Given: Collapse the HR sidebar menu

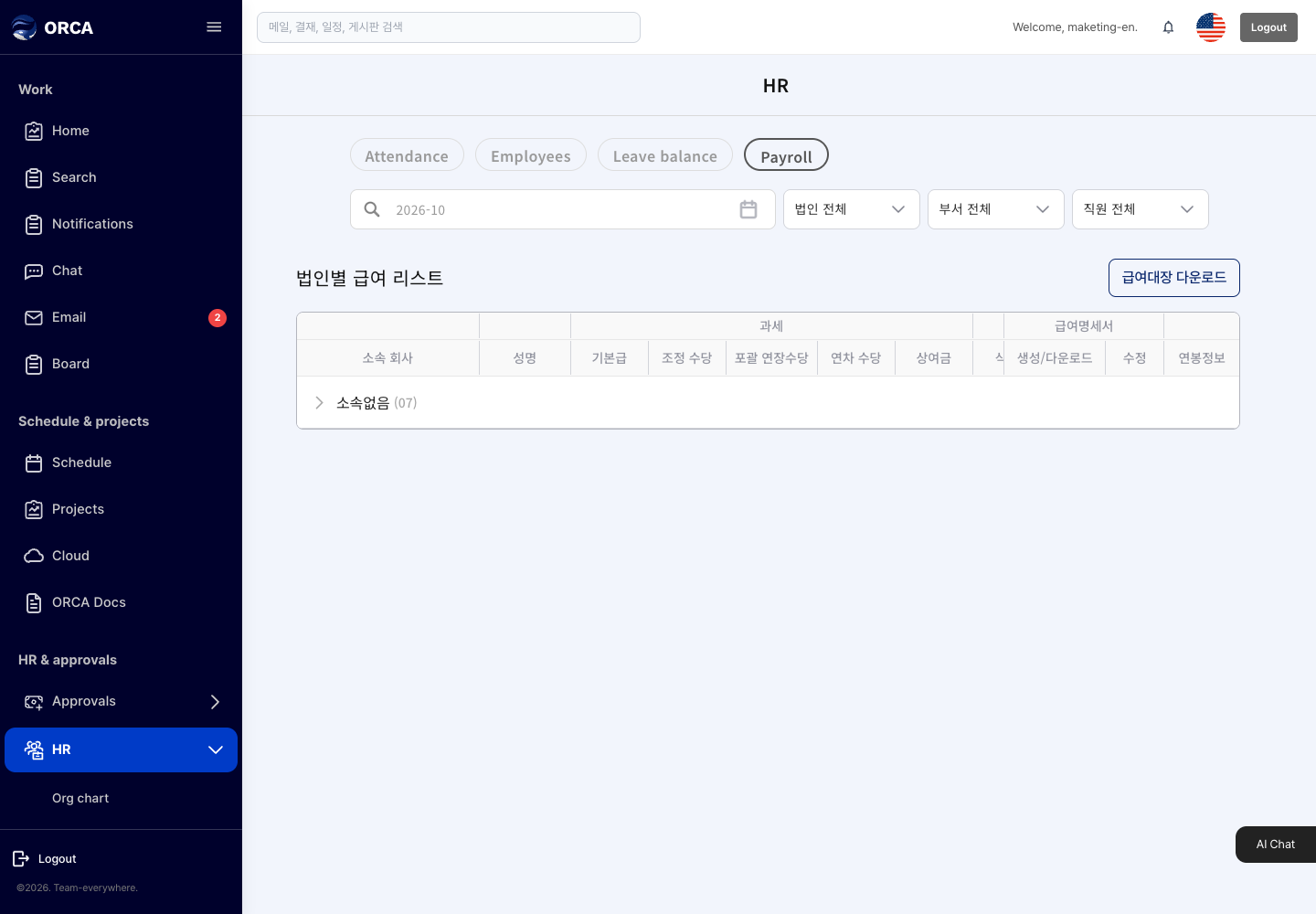Looking at the screenshot, I should [216, 749].
